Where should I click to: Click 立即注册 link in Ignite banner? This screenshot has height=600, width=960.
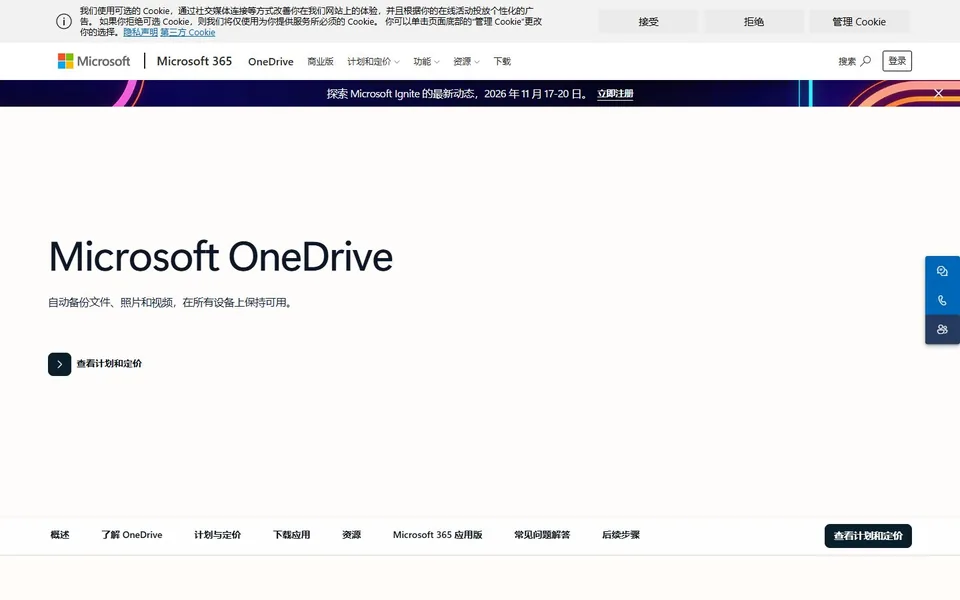pos(615,94)
